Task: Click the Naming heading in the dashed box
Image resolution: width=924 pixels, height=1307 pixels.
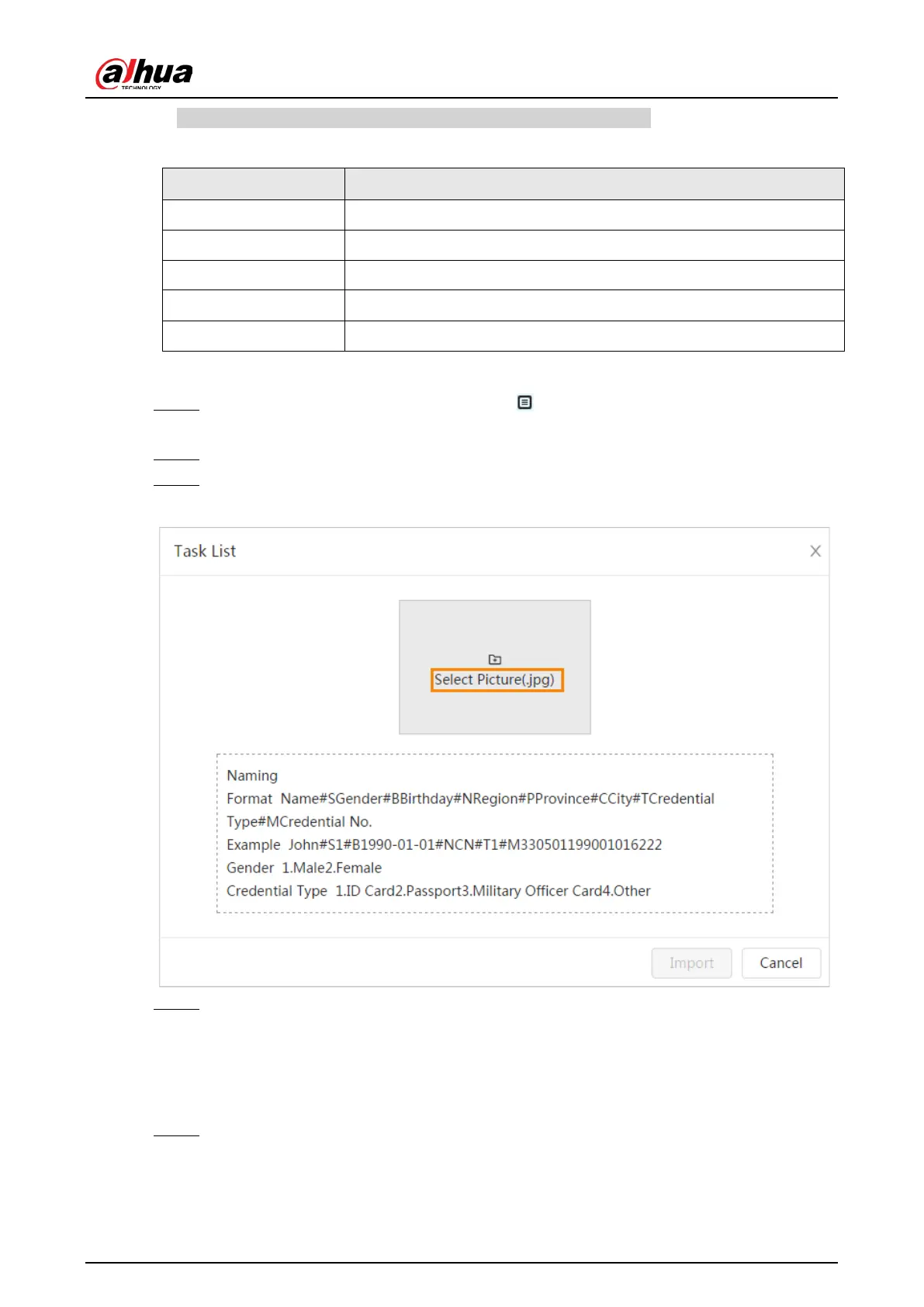Action: [252, 775]
